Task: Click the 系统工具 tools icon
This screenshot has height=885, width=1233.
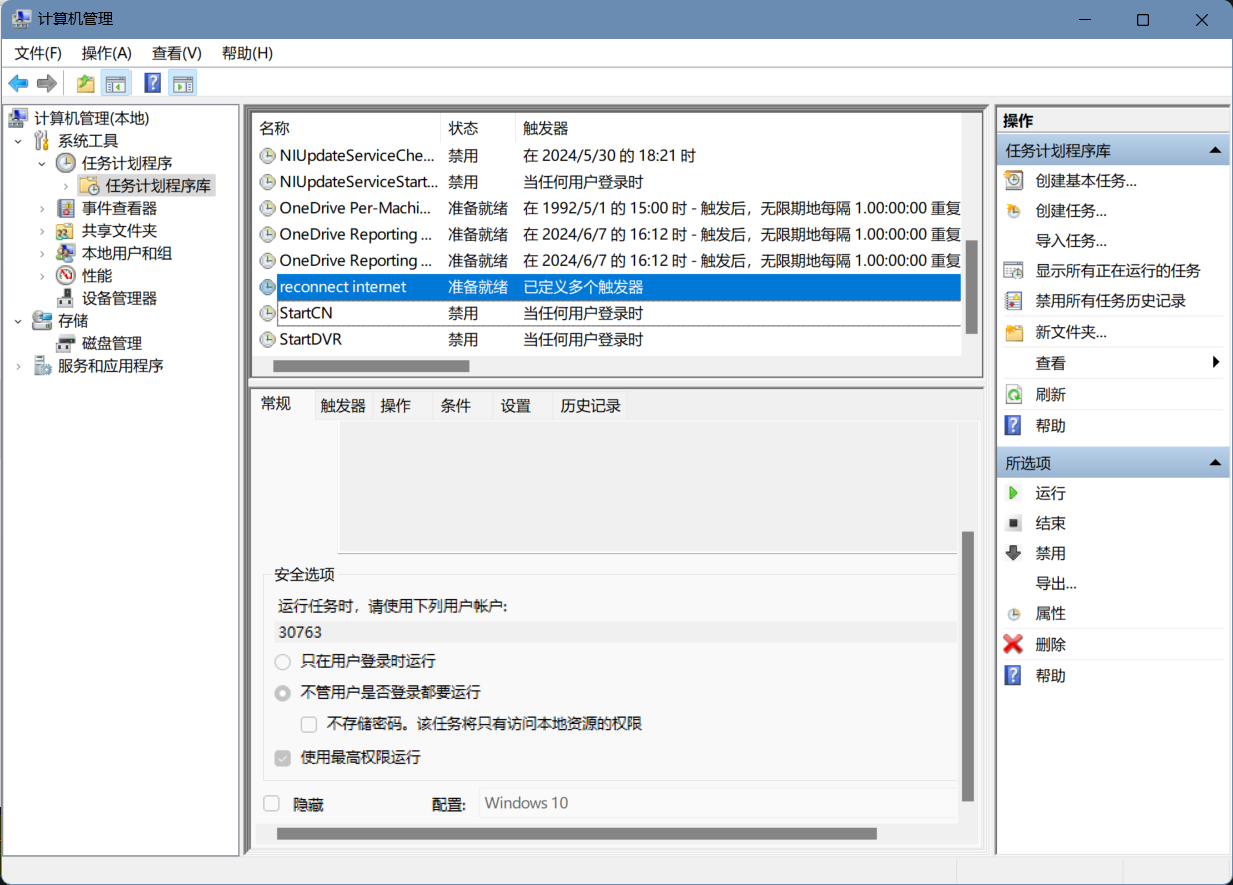Action: pos(42,141)
